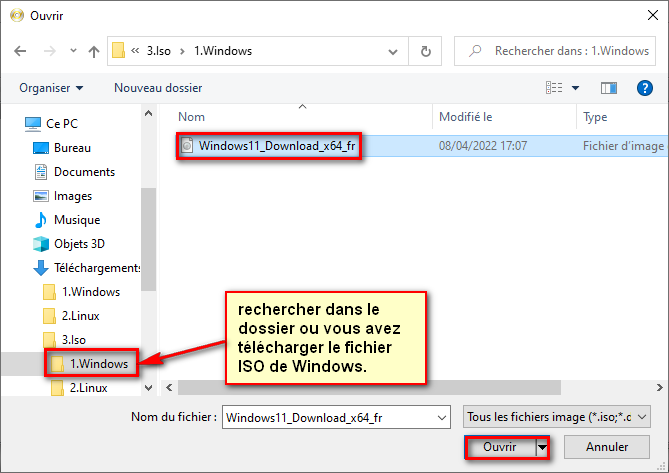Open the file type filter dropdown
This screenshot has height=473, width=669.
pos(558,416)
